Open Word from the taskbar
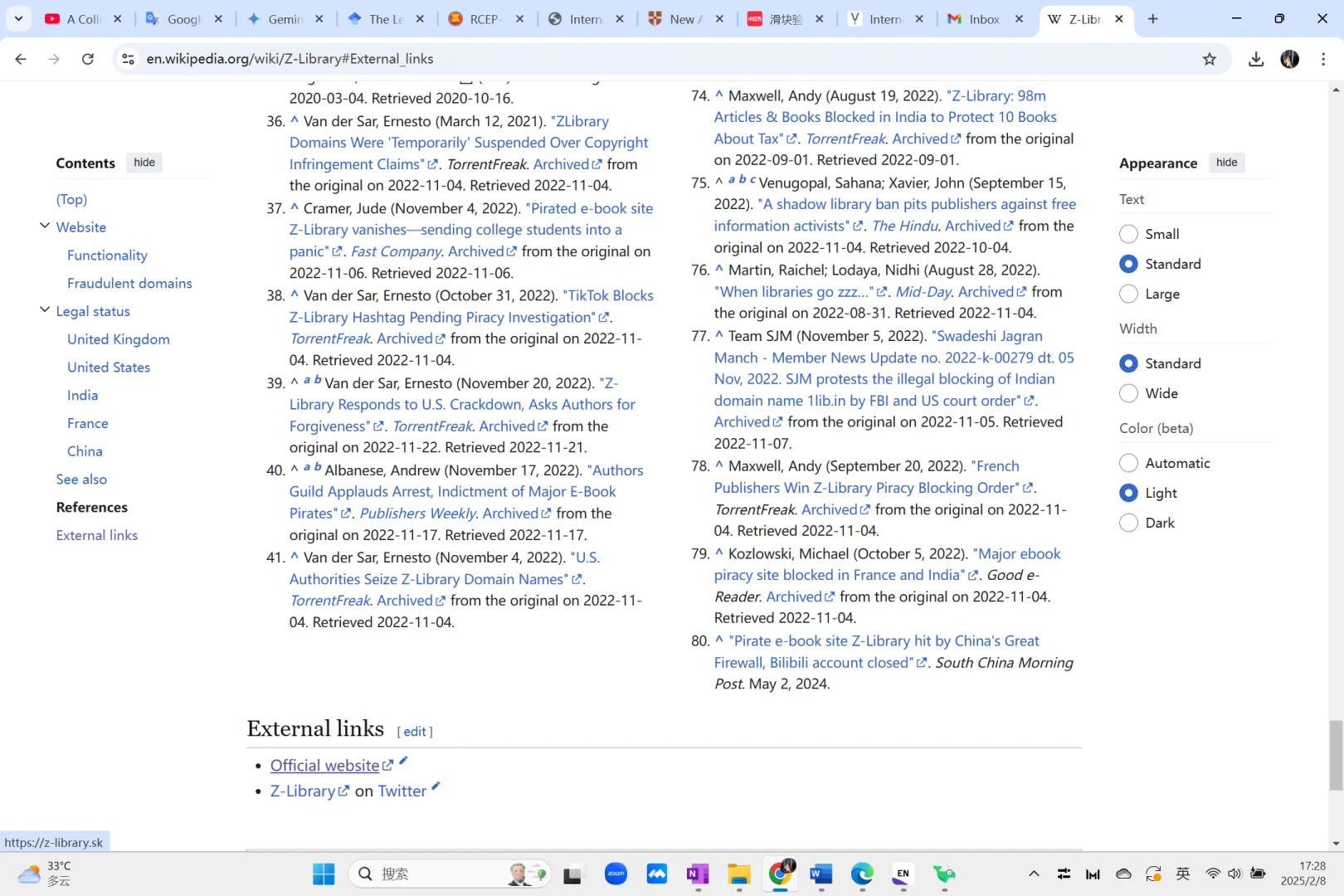This screenshot has height=896, width=1344. click(x=821, y=874)
